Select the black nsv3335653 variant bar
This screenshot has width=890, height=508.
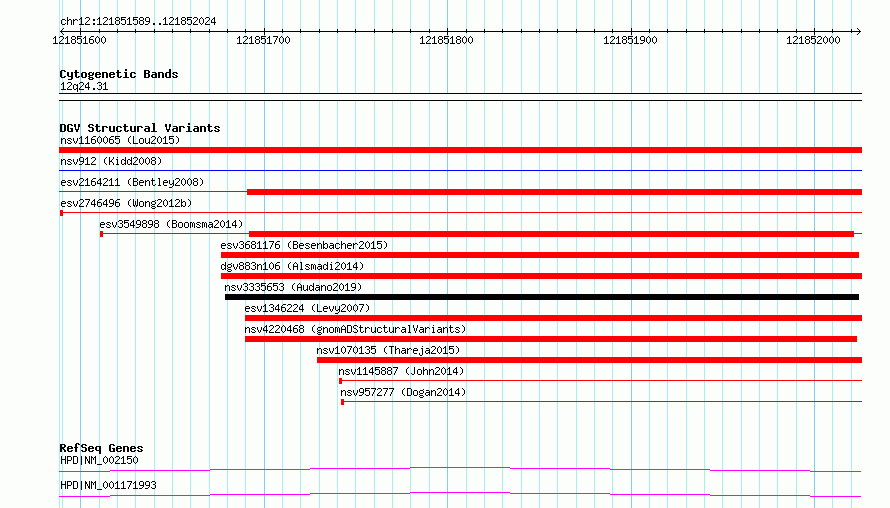(x=541, y=297)
